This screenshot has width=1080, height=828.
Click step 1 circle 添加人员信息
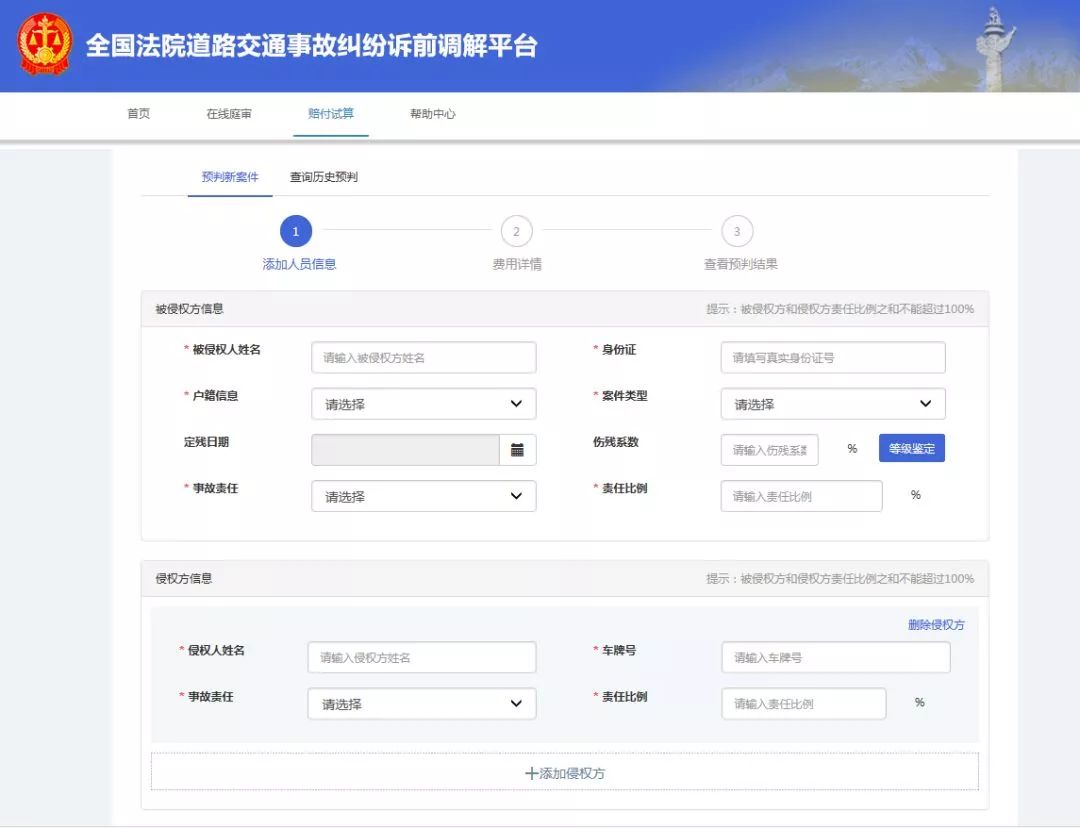[296, 232]
